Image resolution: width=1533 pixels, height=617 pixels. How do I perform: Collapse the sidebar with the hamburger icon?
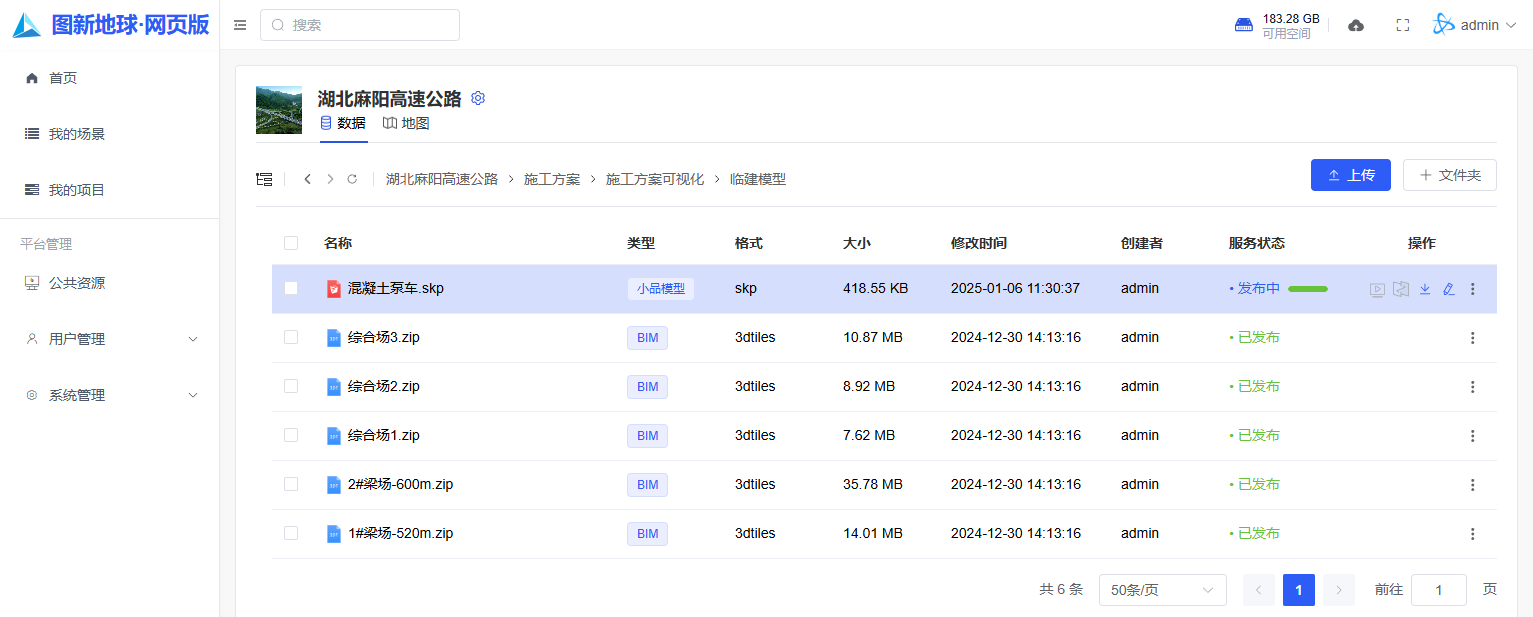click(240, 25)
